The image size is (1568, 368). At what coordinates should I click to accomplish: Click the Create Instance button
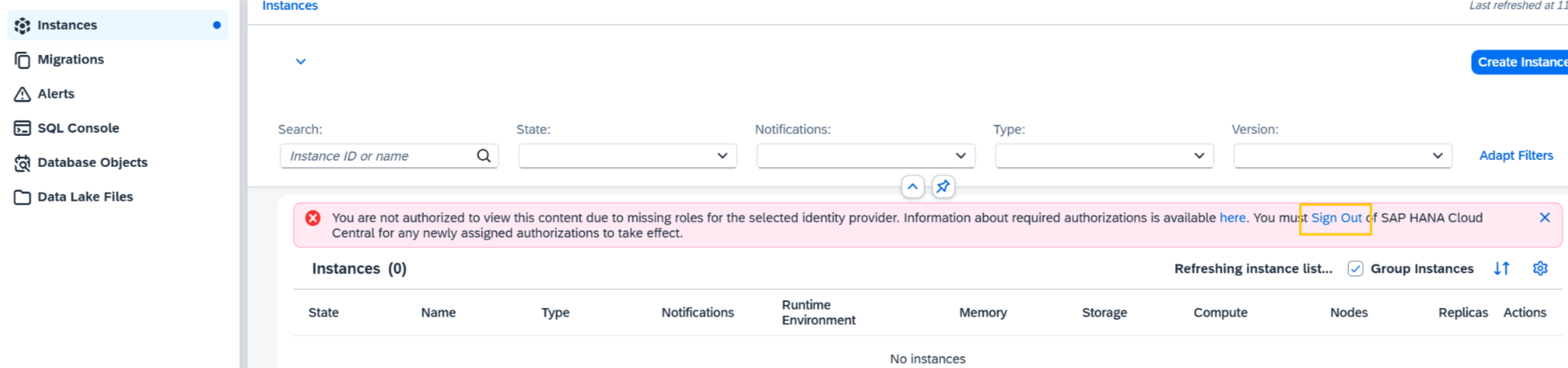[1520, 62]
